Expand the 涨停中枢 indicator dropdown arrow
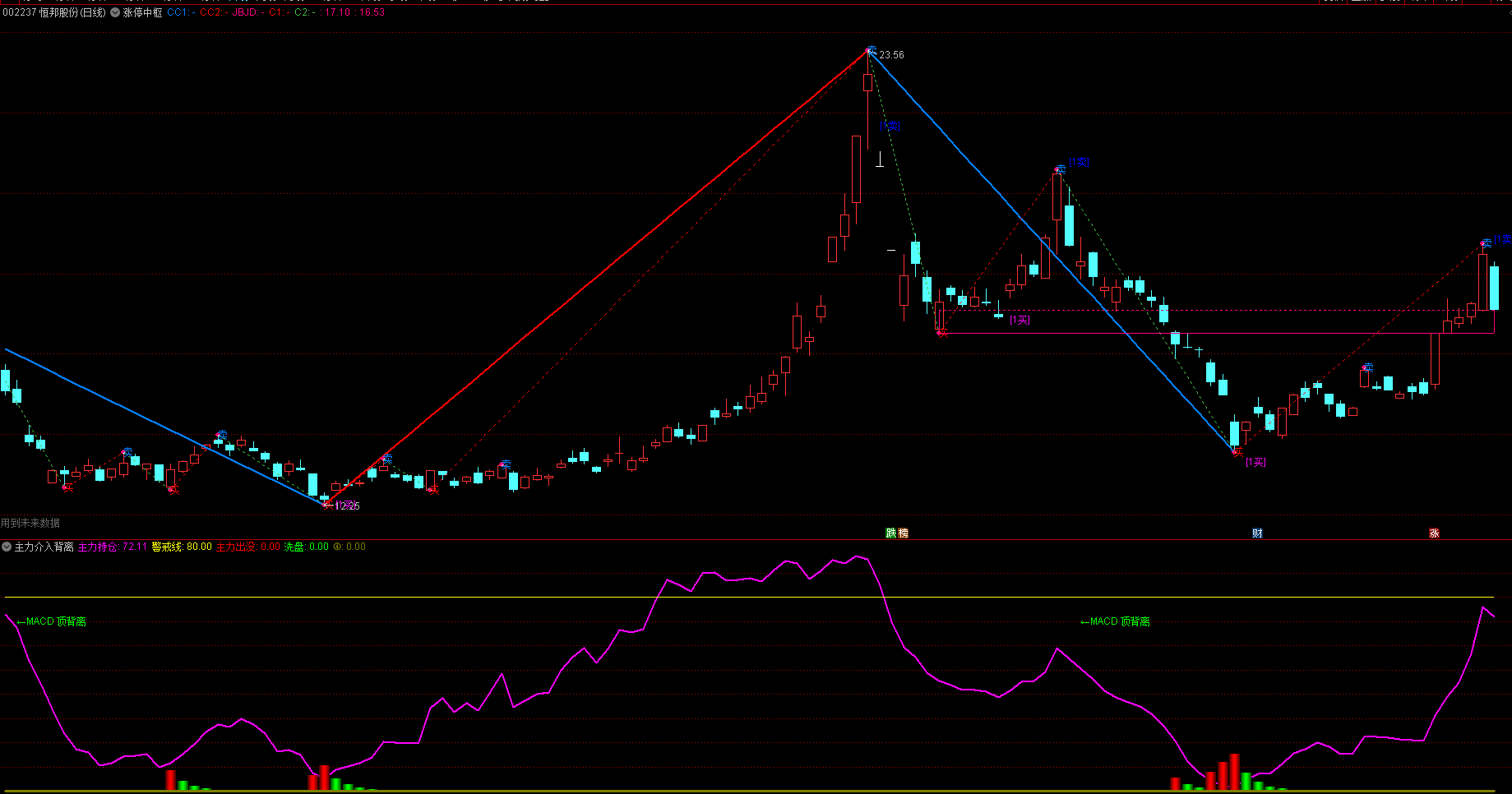Image resolution: width=1512 pixels, height=794 pixels. (x=115, y=12)
